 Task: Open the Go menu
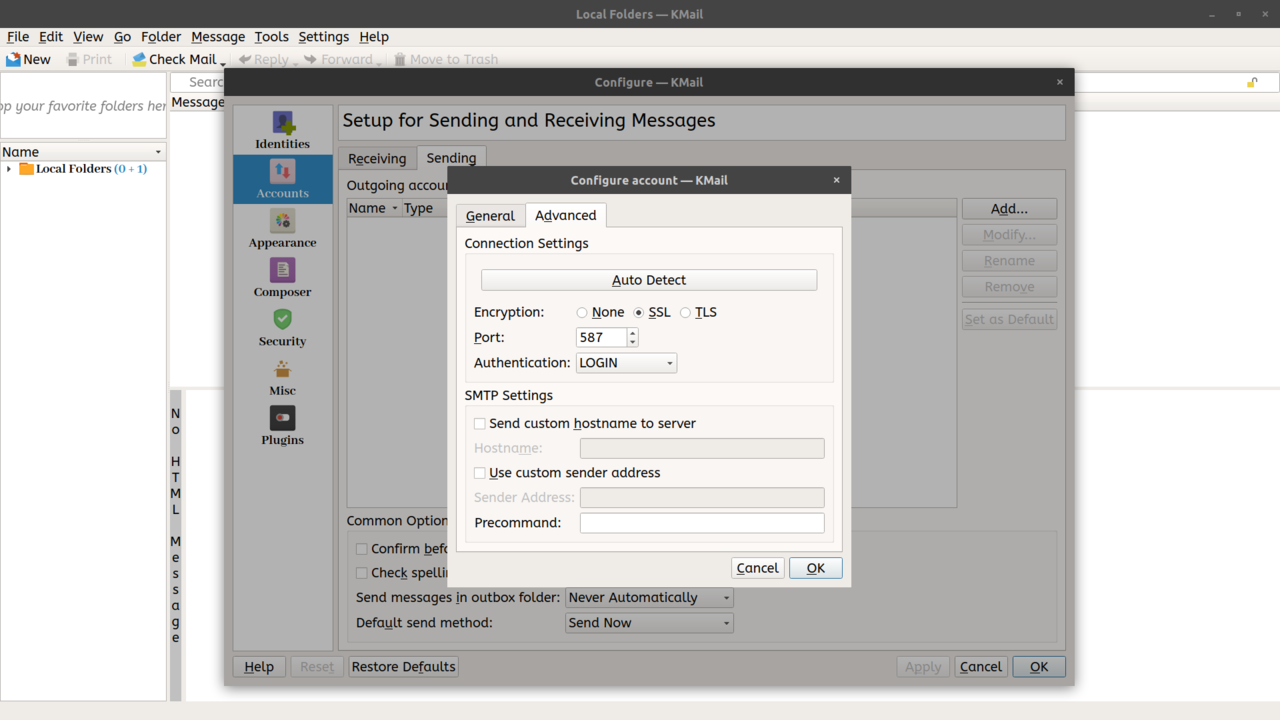(122, 37)
